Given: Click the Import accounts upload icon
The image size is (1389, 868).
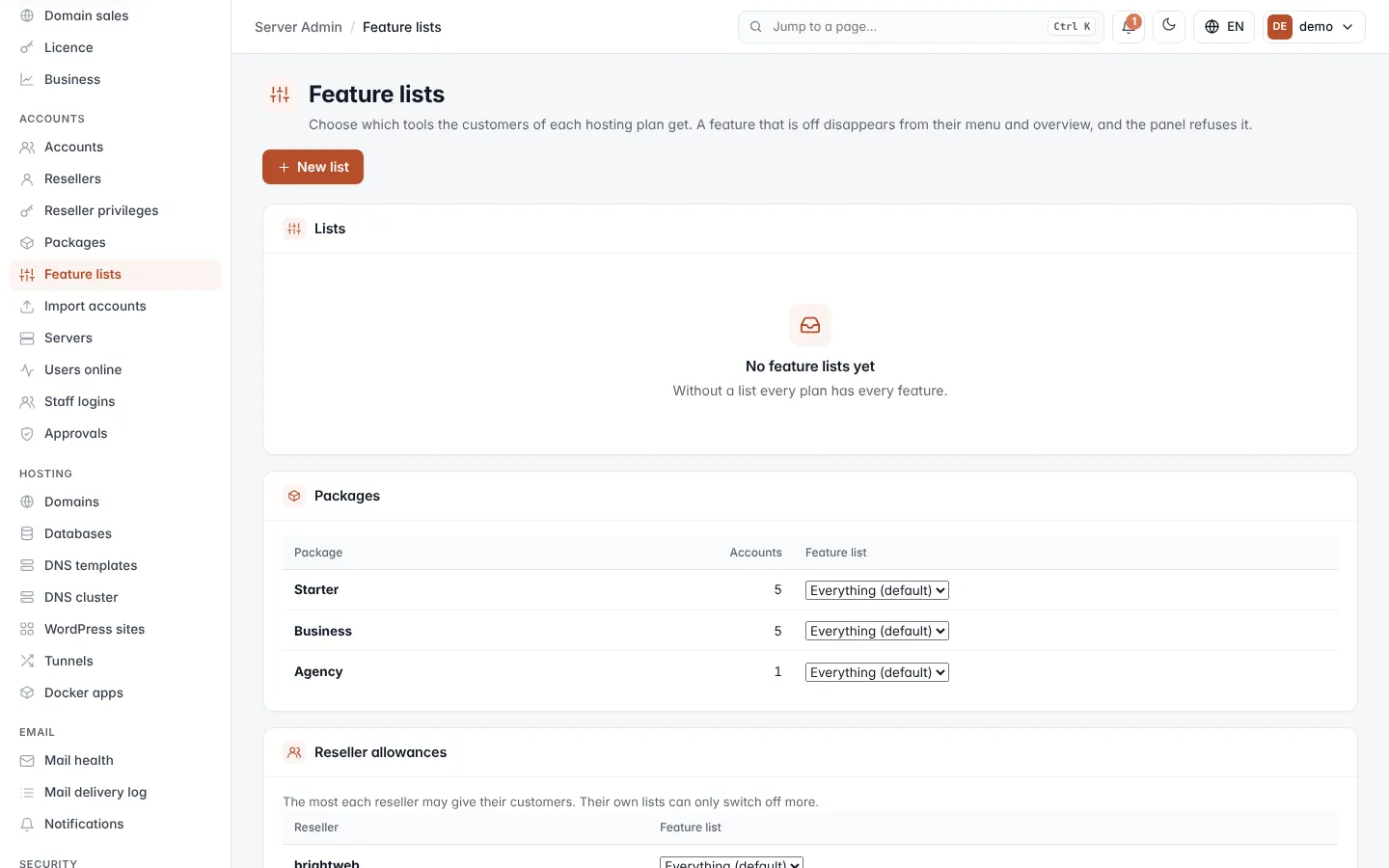Looking at the screenshot, I should (27, 306).
